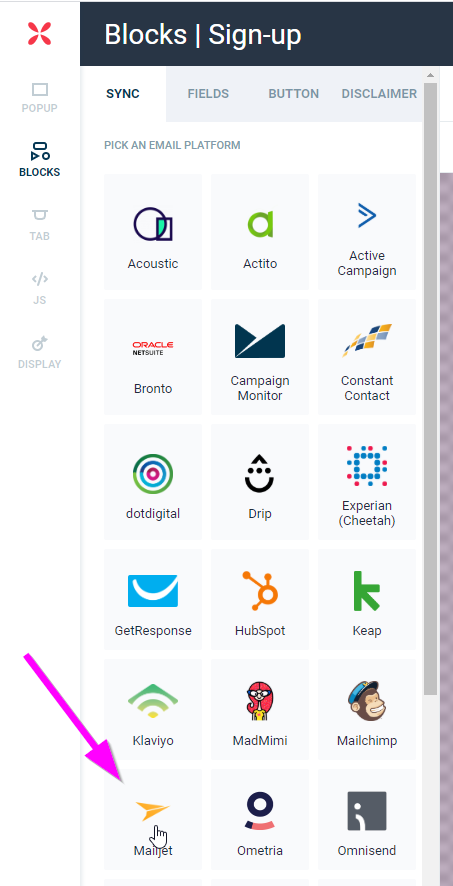The width and height of the screenshot is (453, 886).
Task: Open the DISCLAIMER tab
Action: point(379,94)
